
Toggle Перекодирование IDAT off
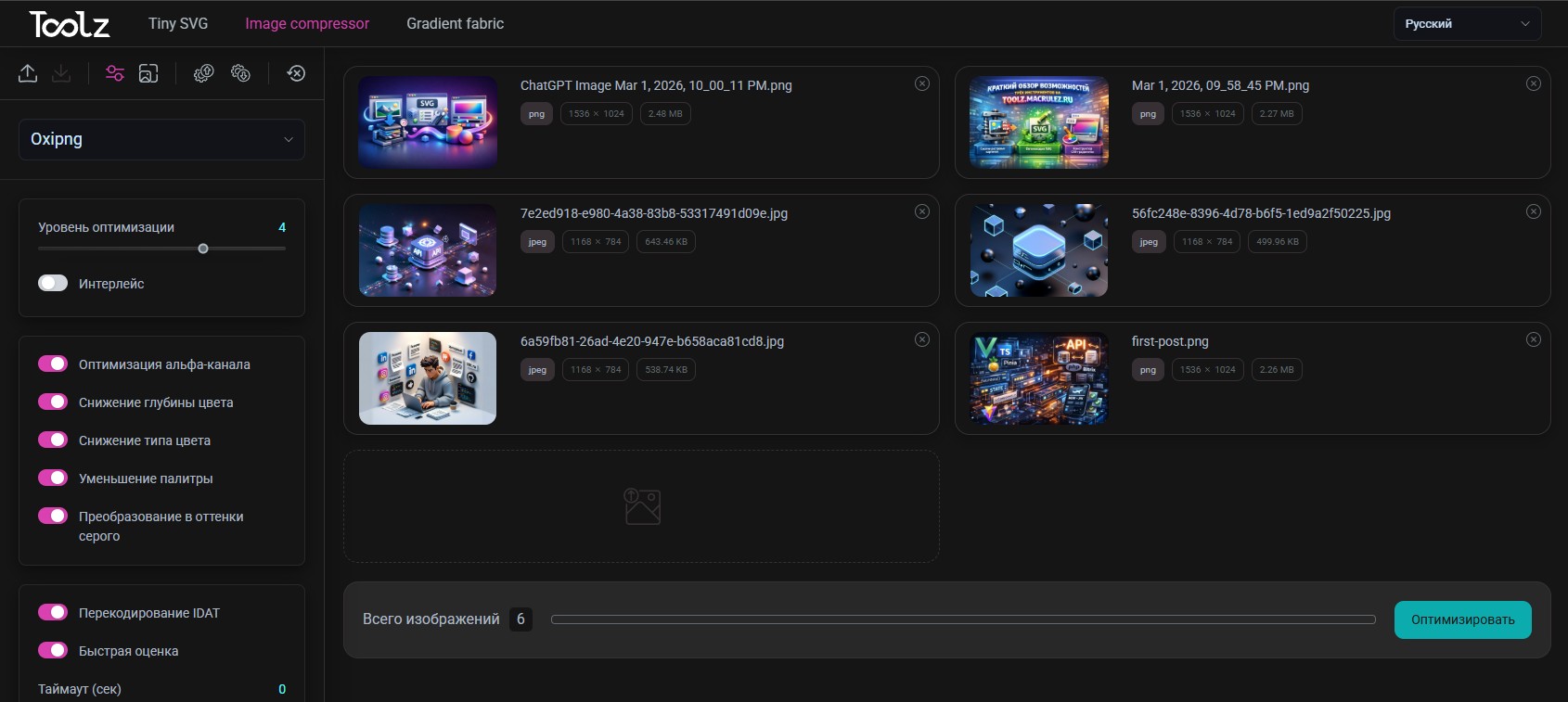(53, 612)
